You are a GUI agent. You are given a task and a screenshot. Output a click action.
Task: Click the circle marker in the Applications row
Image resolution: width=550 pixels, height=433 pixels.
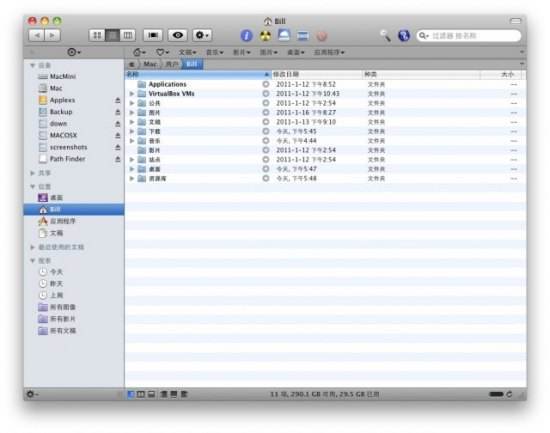(x=266, y=84)
